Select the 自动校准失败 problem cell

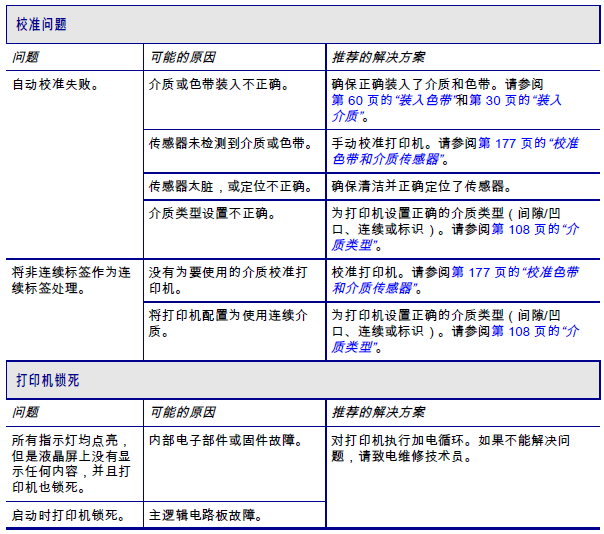75,165
